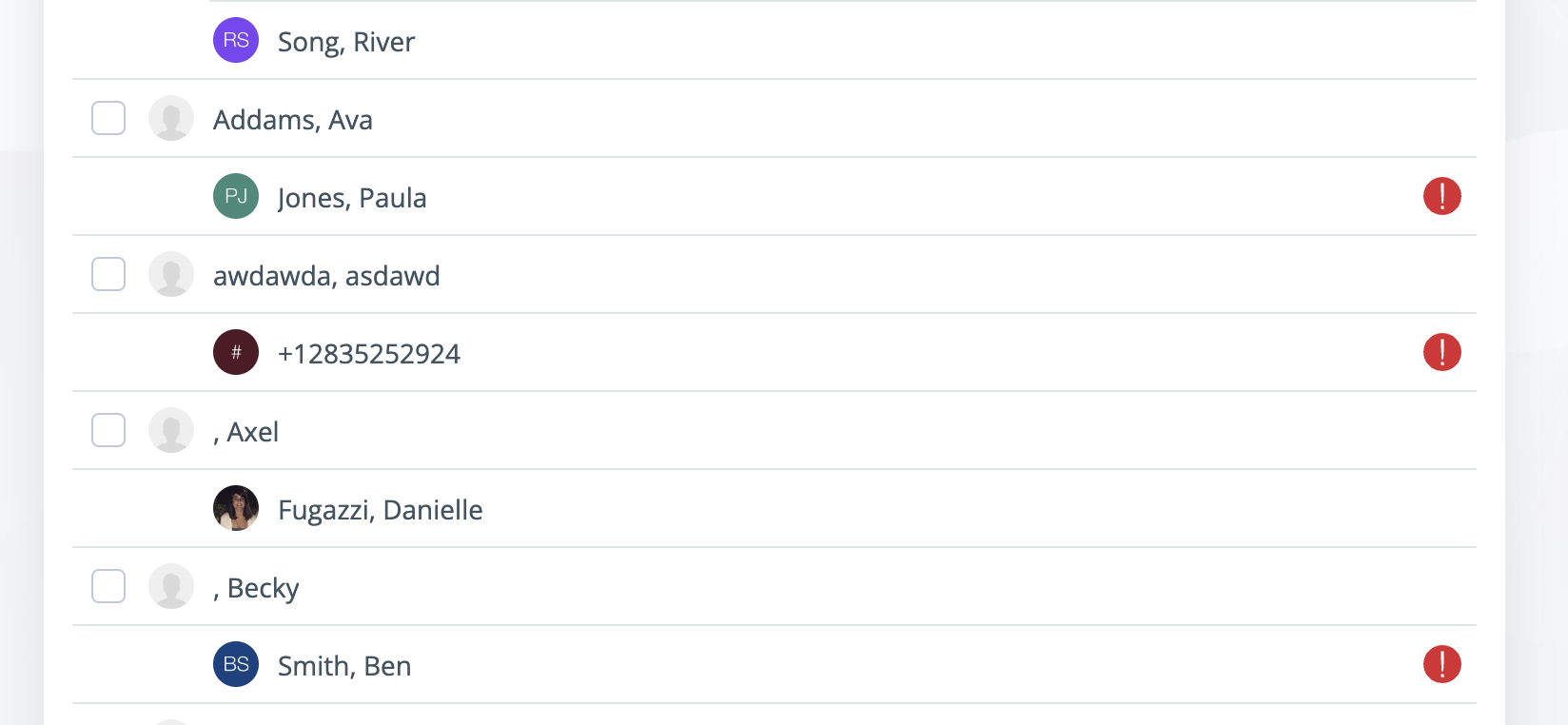Image resolution: width=1568 pixels, height=725 pixels.
Task: Check the box for awdawda, asdawd
Action: click(108, 274)
